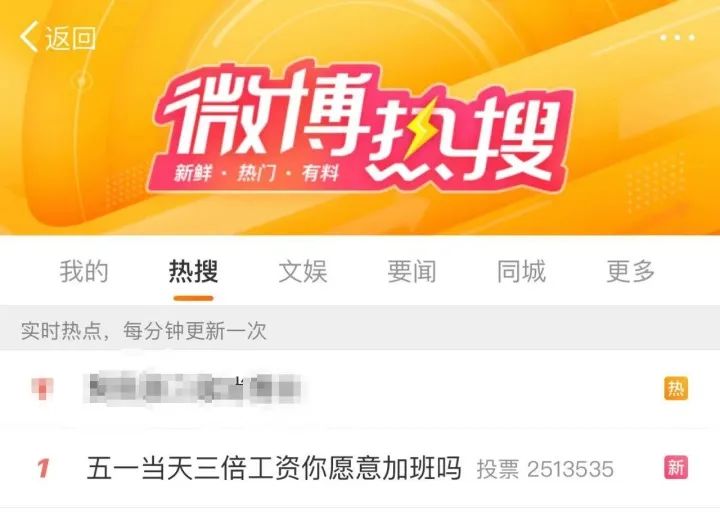Image resolution: width=720 pixels, height=516 pixels.
Task: Open the 同城 tab
Action: coord(521,271)
